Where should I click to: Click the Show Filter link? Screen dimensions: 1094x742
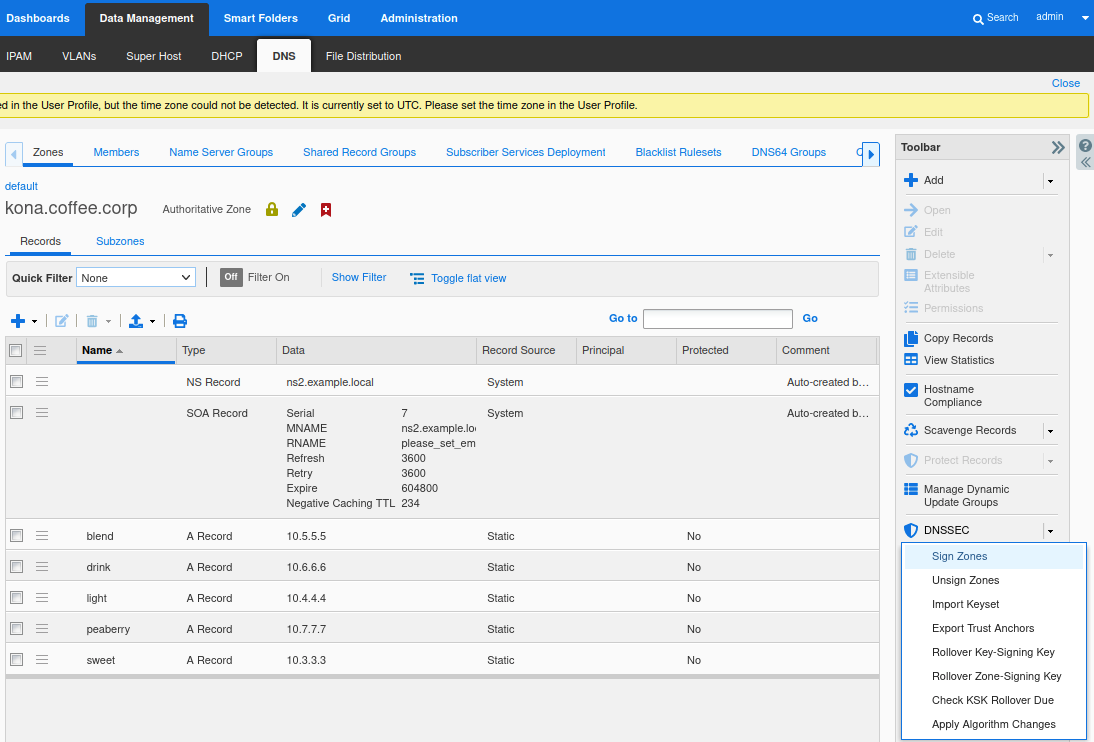(359, 277)
